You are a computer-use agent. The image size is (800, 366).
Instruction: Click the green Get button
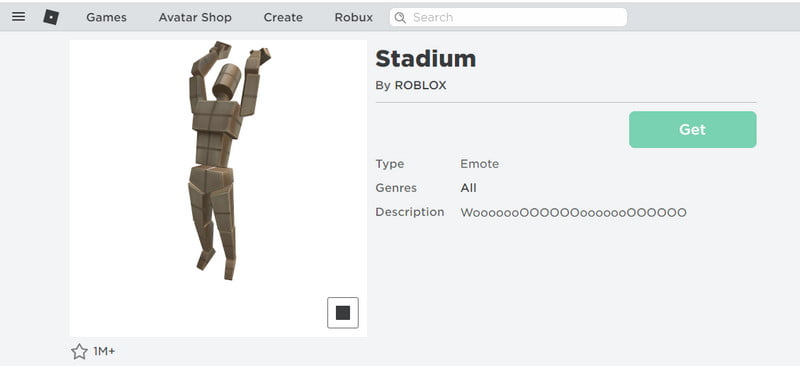point(692,130)
